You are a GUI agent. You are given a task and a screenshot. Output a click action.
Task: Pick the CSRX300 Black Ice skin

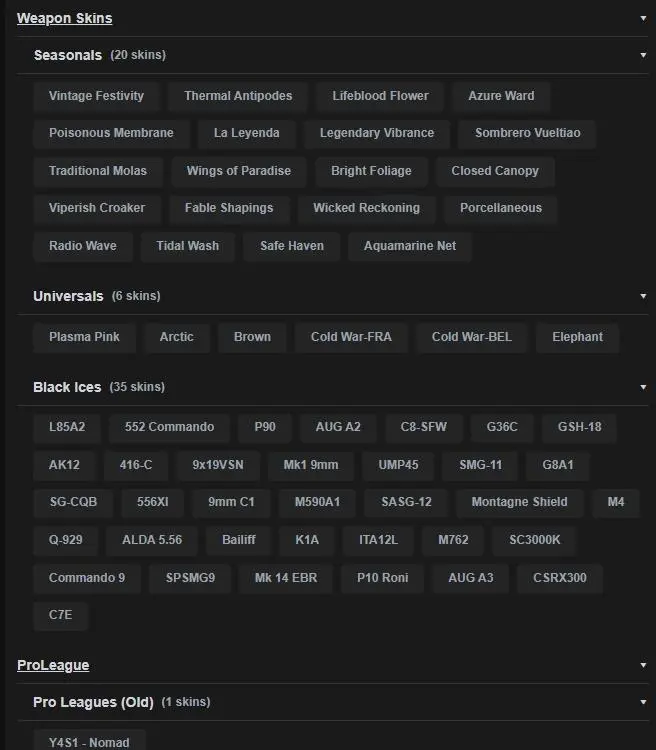click(x=560, y=578)
